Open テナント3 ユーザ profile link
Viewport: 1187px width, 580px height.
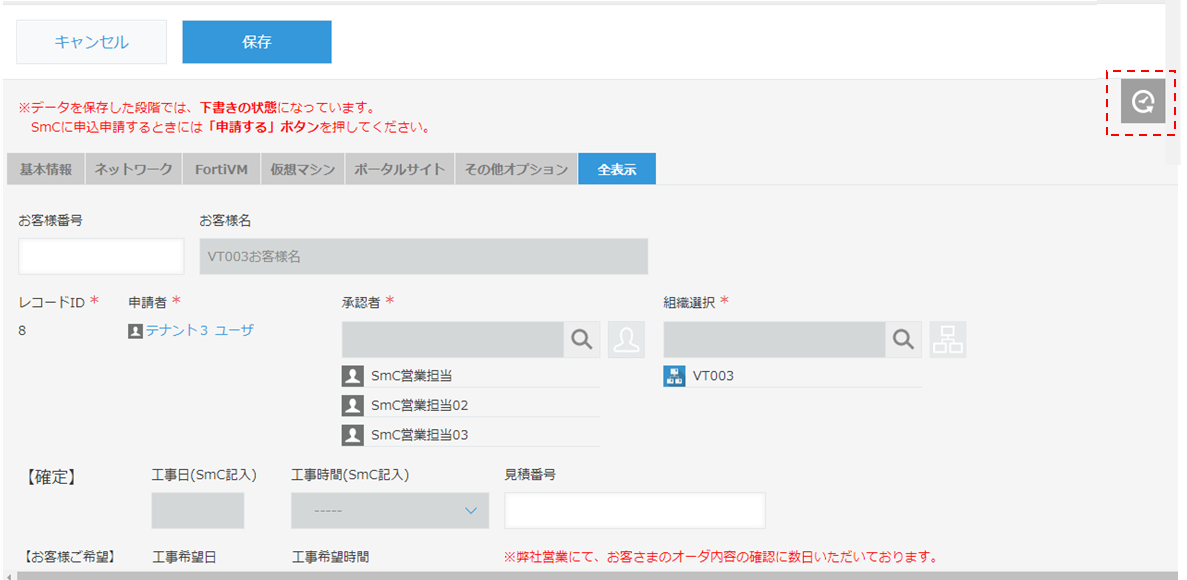point(200,331)
